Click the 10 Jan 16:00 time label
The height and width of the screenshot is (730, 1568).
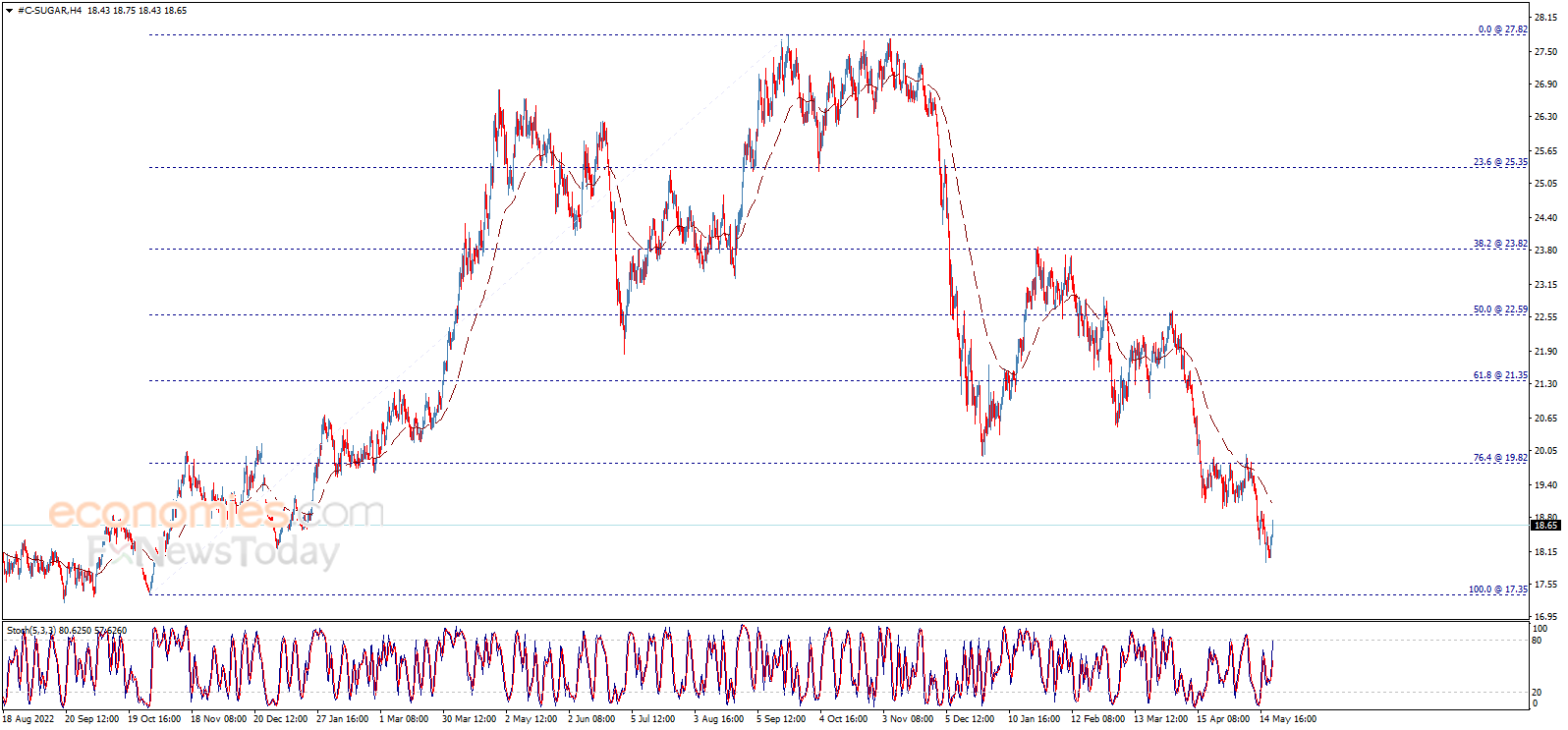[x=1036, y=718]
